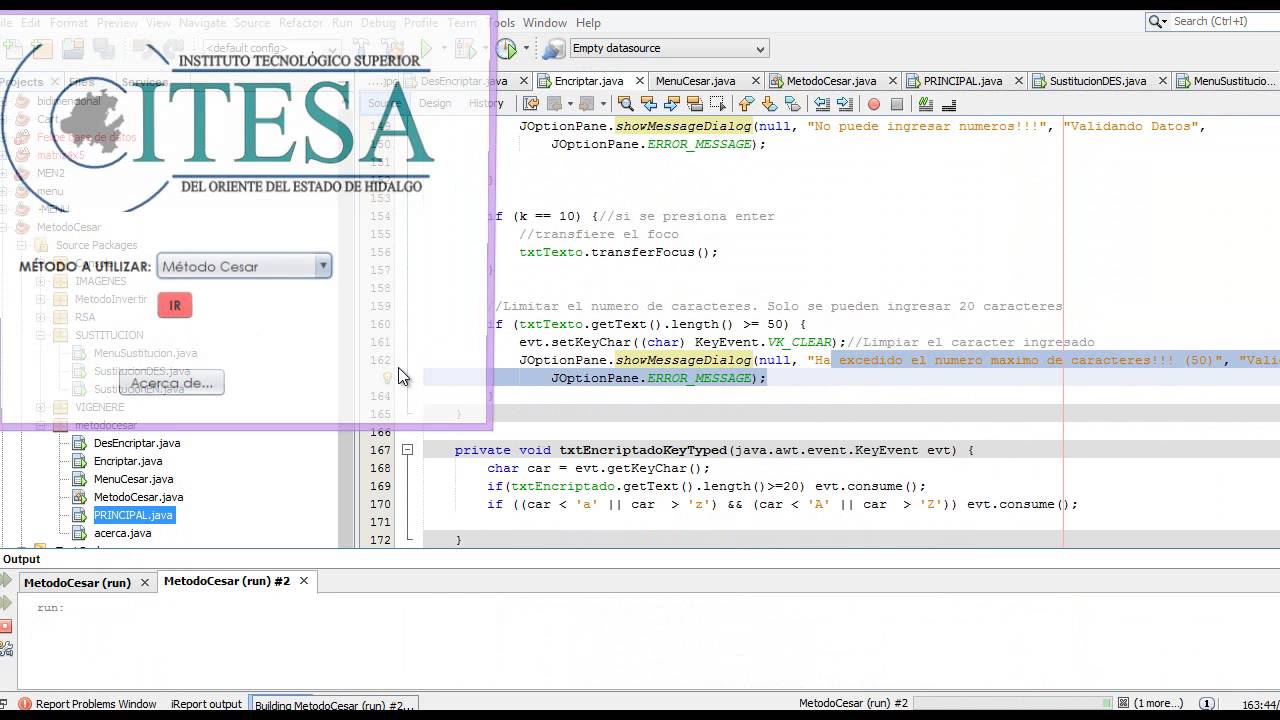Collapse txtEncriptadoKeyTyped method fold at line 167
Viewport: 1280px width, 720px height.
click(x=407, y=450)
